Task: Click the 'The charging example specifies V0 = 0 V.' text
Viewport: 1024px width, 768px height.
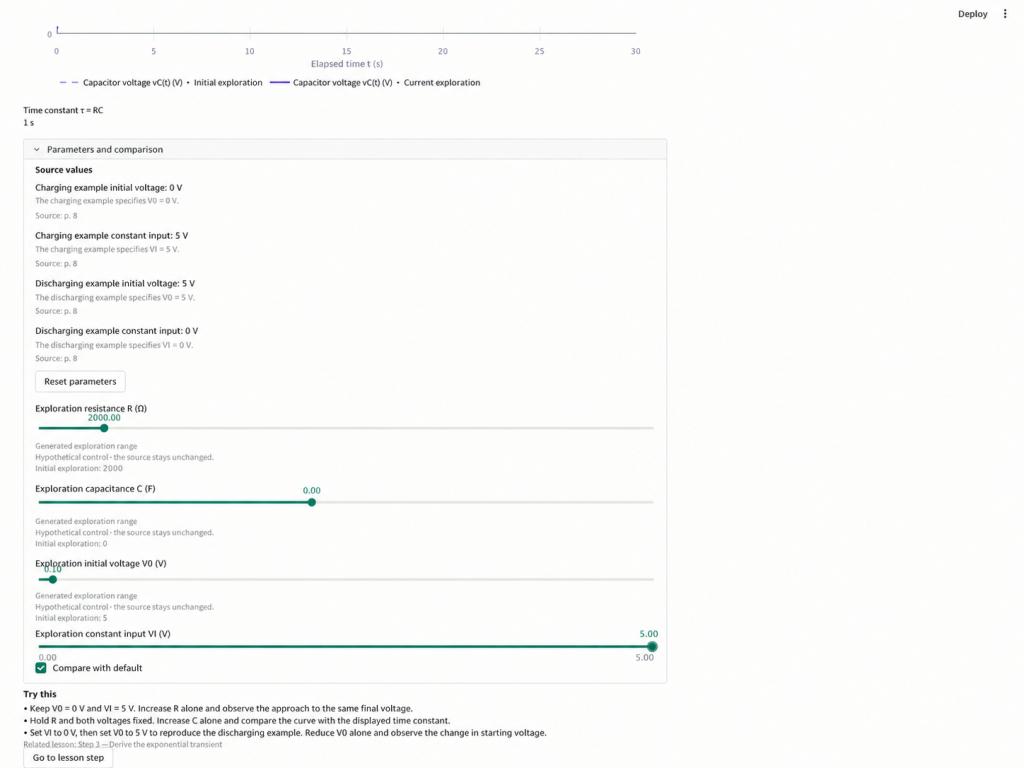Action: pos(107,201)
